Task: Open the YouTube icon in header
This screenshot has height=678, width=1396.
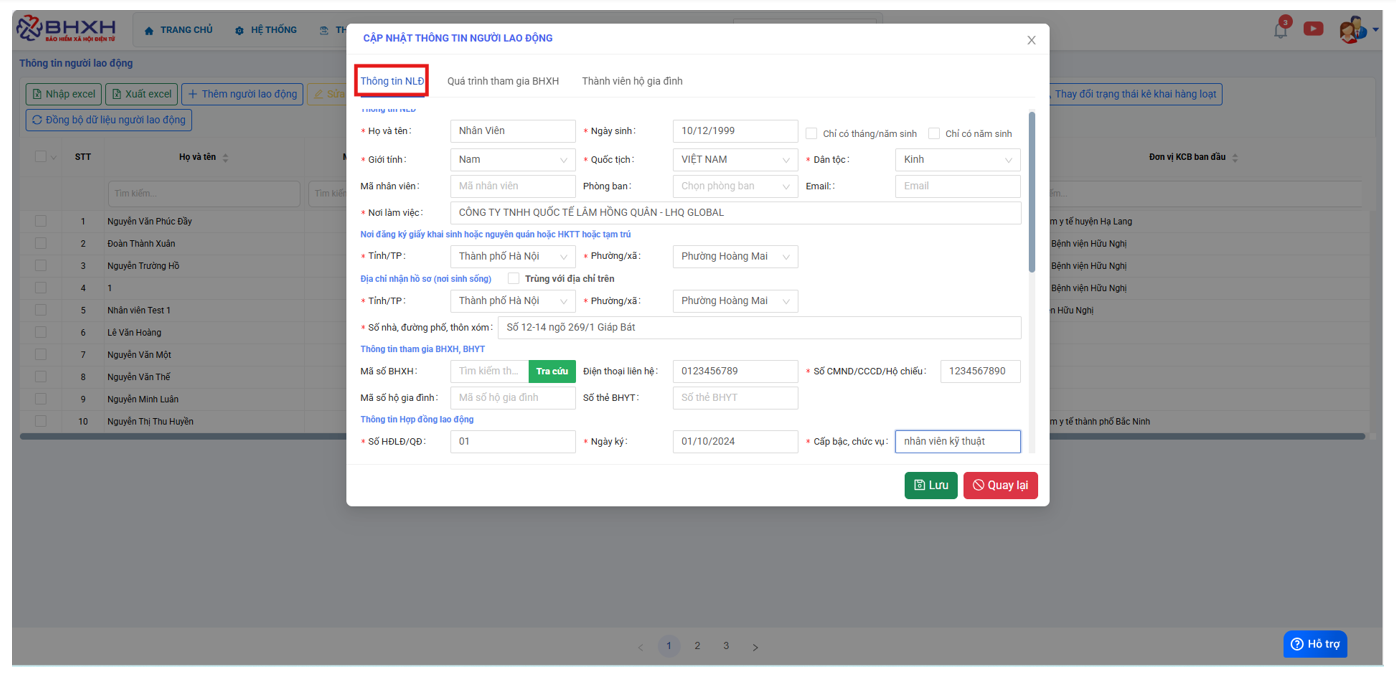Action: (x=1313, y=29)
